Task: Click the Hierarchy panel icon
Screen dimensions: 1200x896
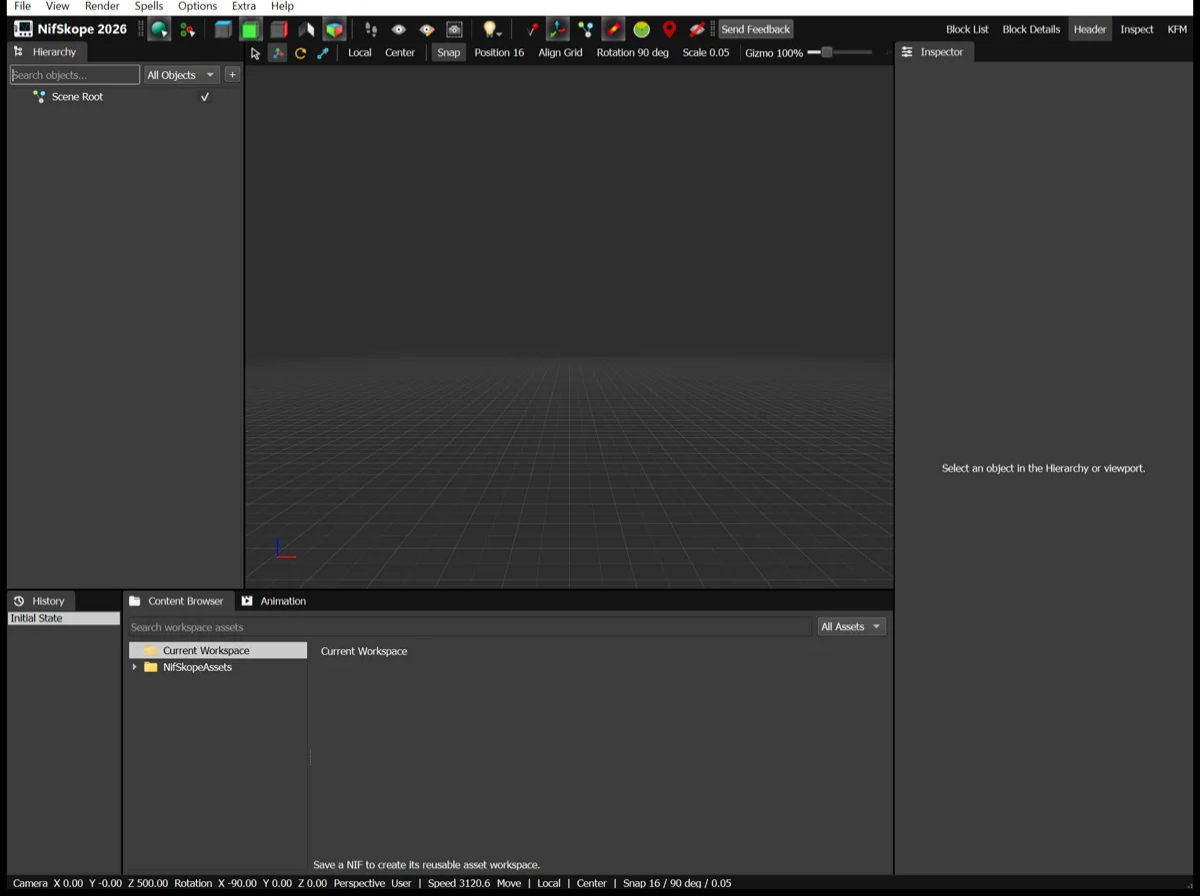Action: pyautogui.click(x=18, y=51)
